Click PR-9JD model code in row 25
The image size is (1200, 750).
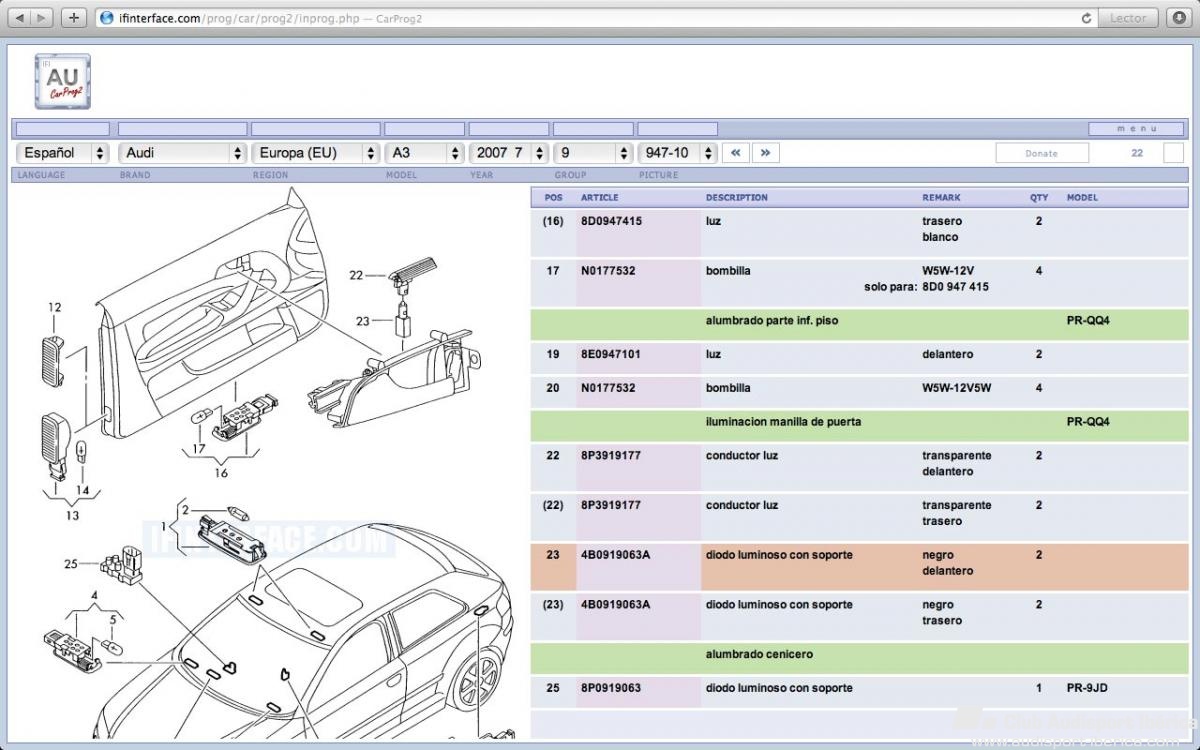click(1087, 688)
